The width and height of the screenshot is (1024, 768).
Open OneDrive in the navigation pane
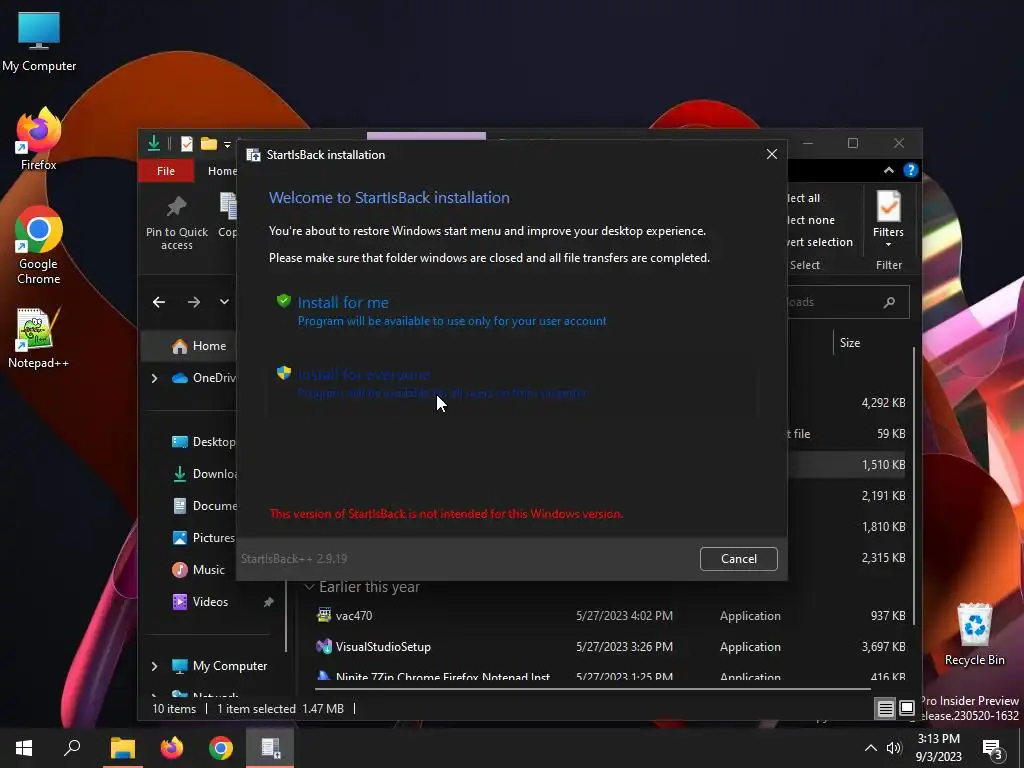tap(204, 378)
